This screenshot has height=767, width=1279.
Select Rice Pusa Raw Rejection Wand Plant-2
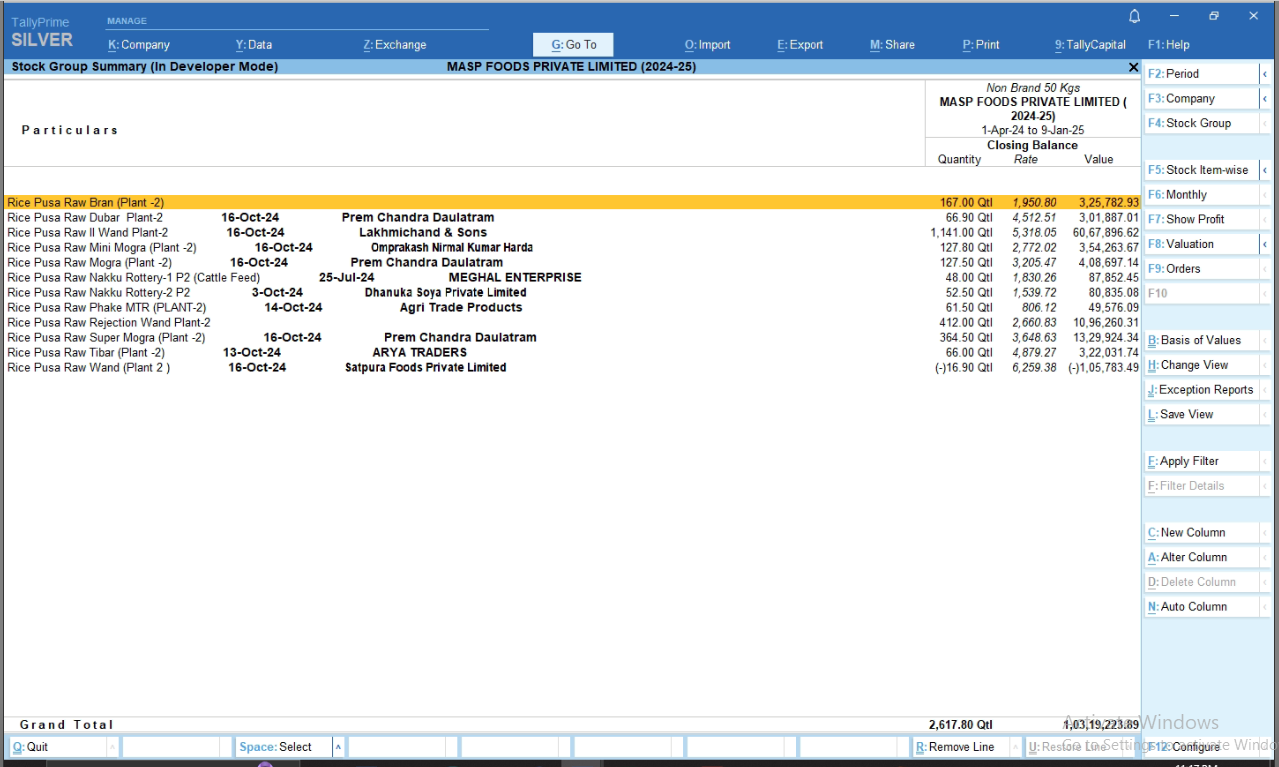[x=572, y=323]
